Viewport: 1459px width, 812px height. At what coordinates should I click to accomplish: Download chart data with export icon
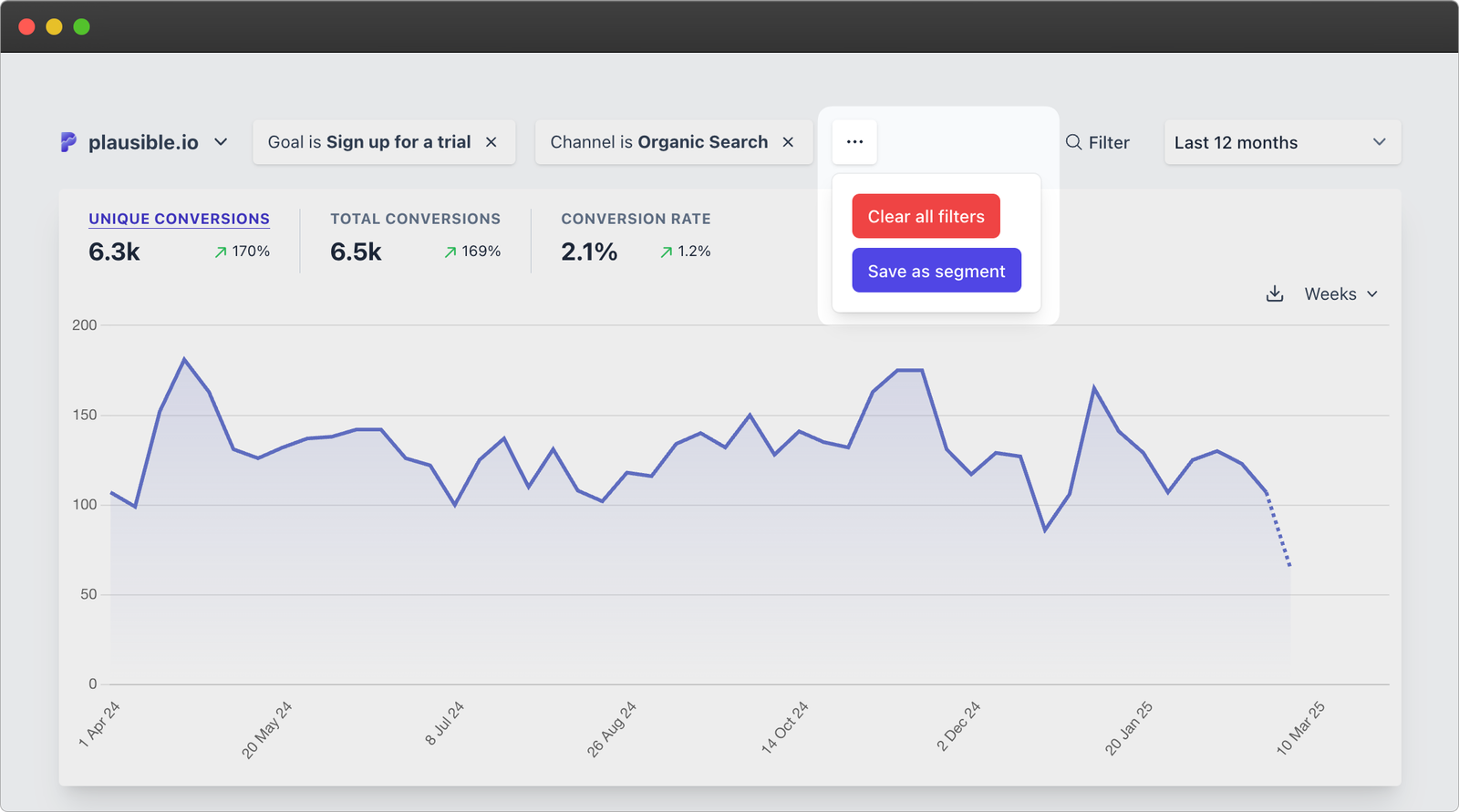click(1275, 293)
